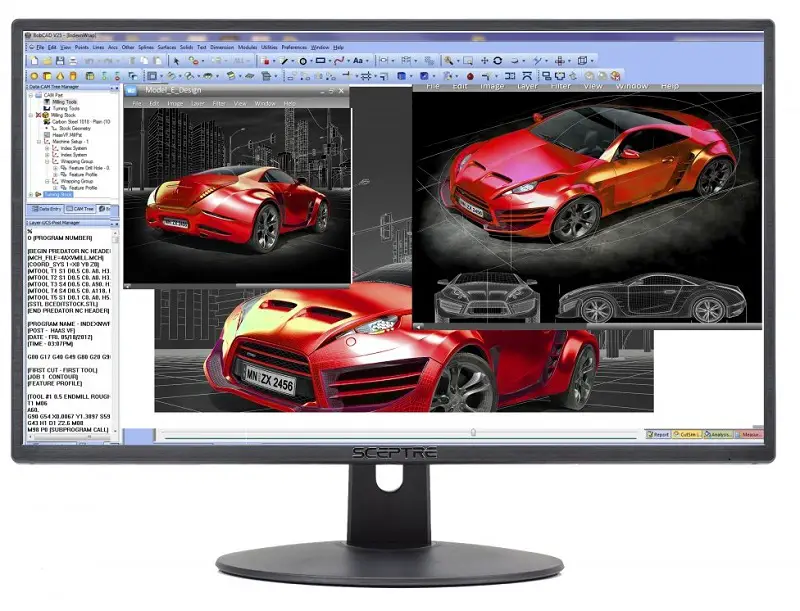The image size is (800, 611).
Task: Click the Print icon in toolbar
Action: pos(73,61)
